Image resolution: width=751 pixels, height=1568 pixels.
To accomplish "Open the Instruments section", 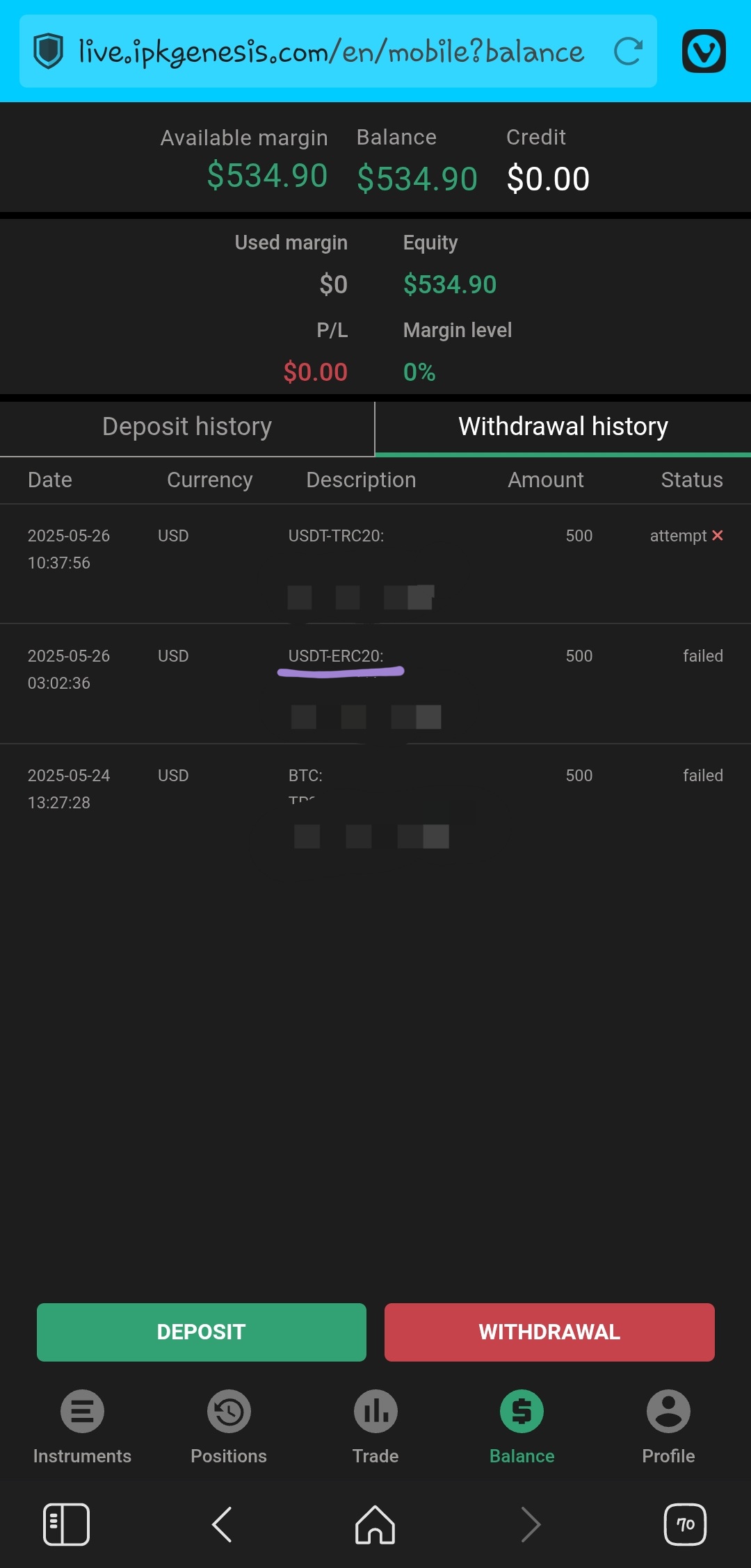I will pos(82,1412).
